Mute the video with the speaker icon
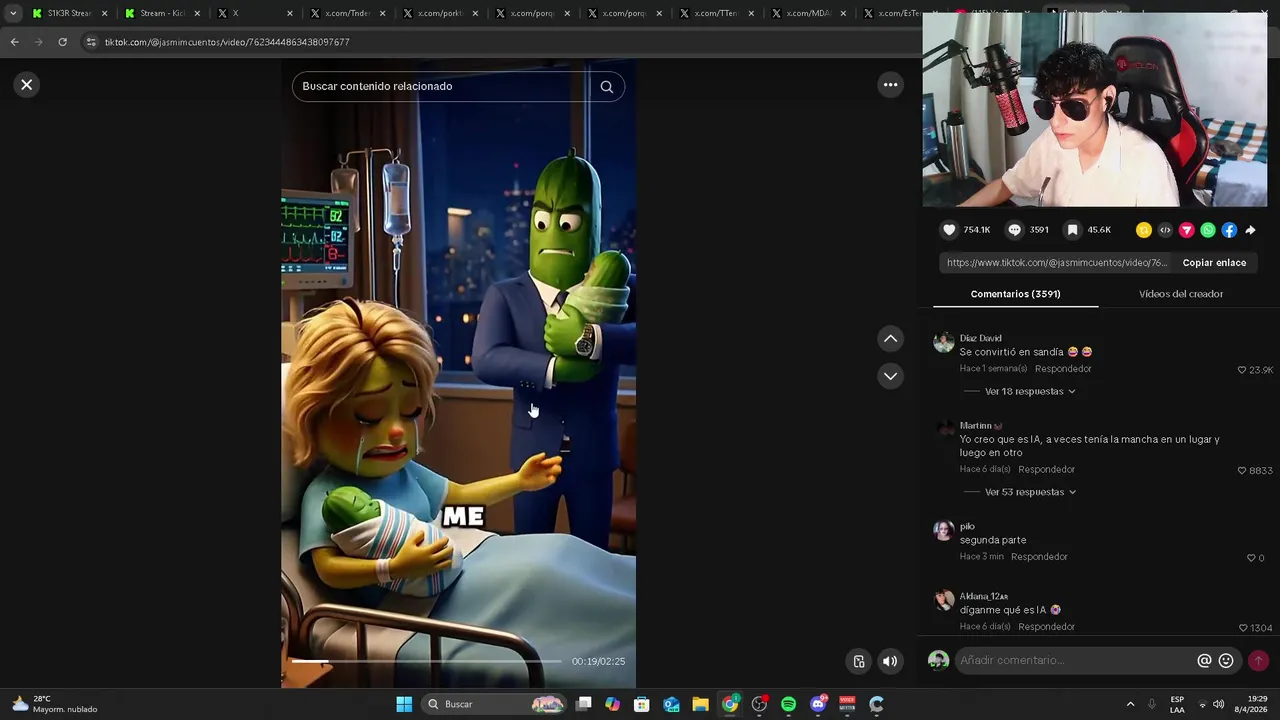Image resolution: width=1280 pixels, height=720 pixels. [889, 661]
